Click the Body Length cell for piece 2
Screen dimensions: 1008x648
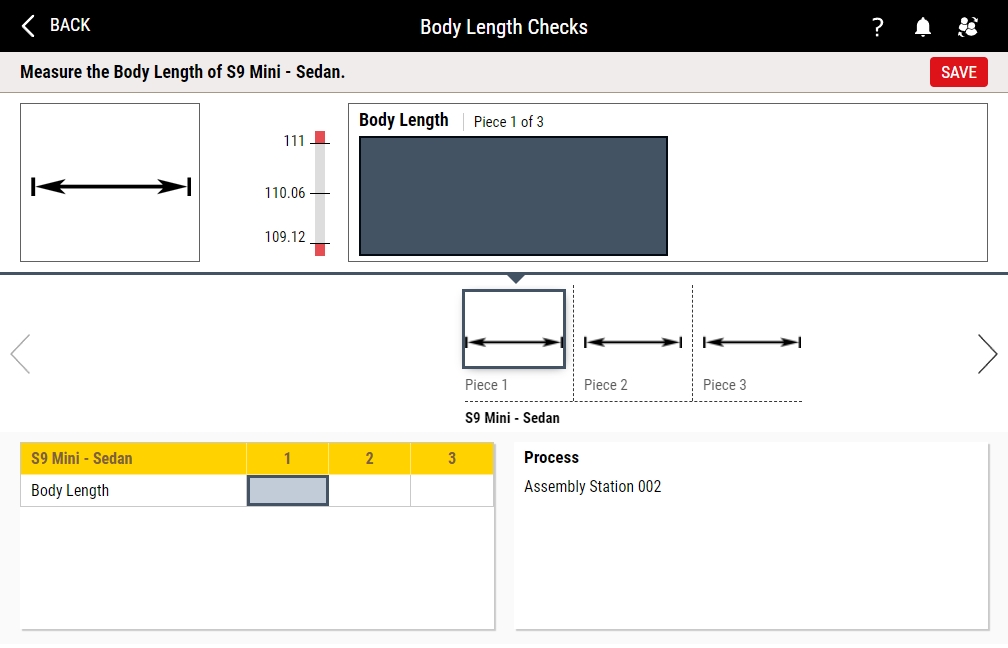click(369, 491)
